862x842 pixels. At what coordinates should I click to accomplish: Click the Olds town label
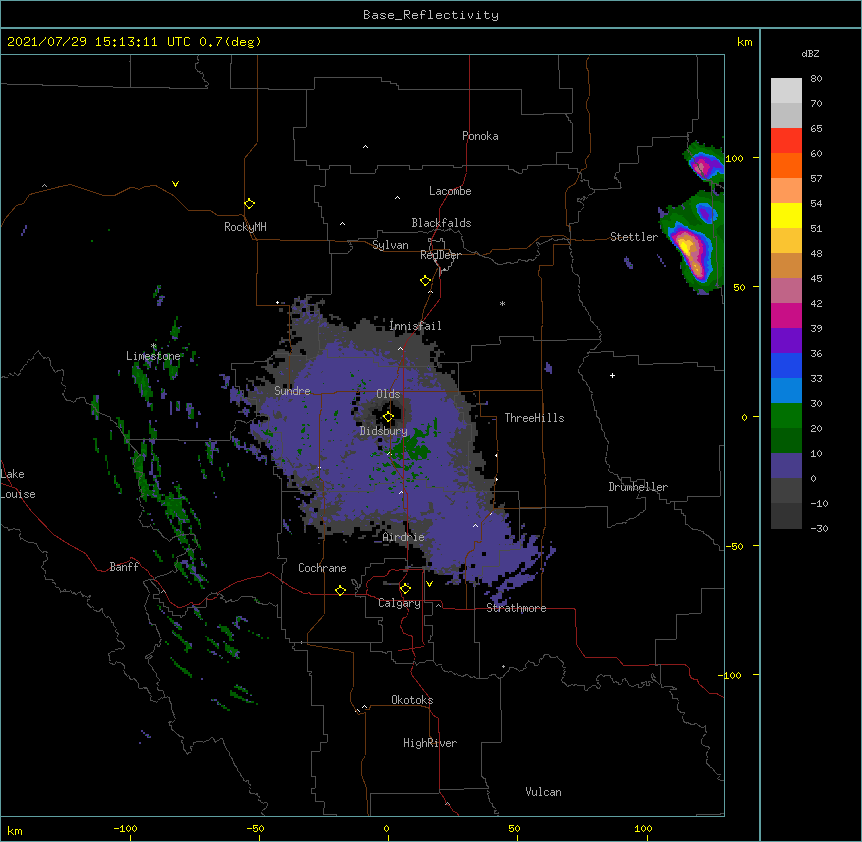[x=388, y=394]
